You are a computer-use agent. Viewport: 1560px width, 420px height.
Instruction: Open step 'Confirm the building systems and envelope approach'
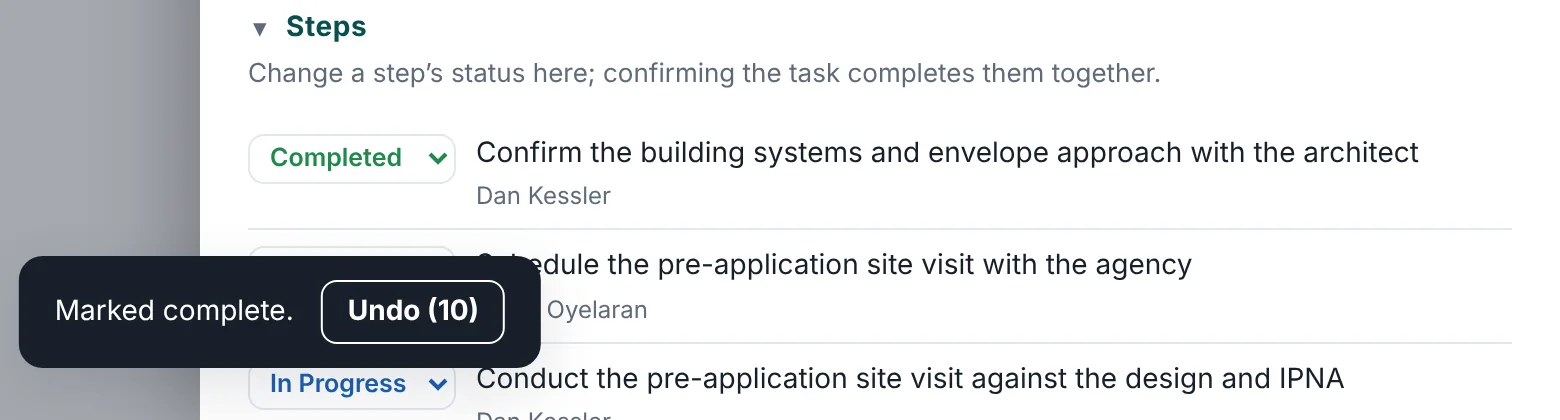947,153
